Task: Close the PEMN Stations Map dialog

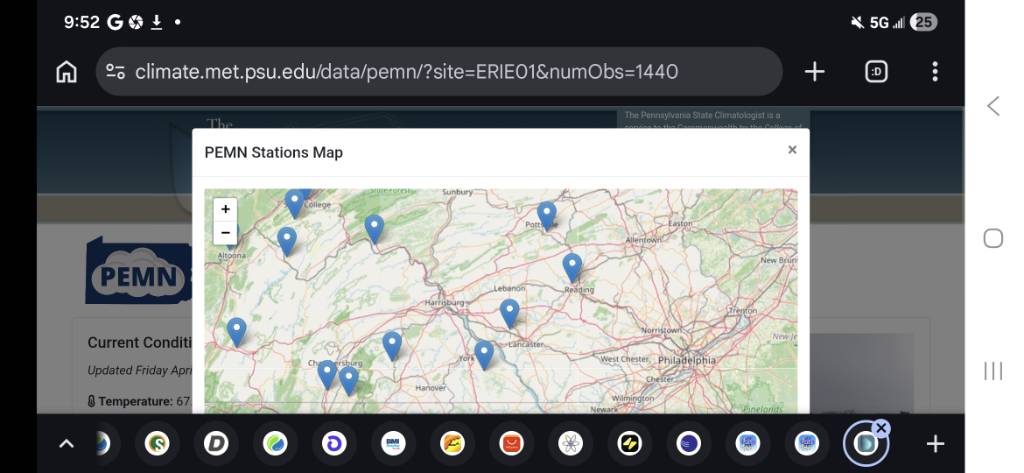Action: point(792,150)
